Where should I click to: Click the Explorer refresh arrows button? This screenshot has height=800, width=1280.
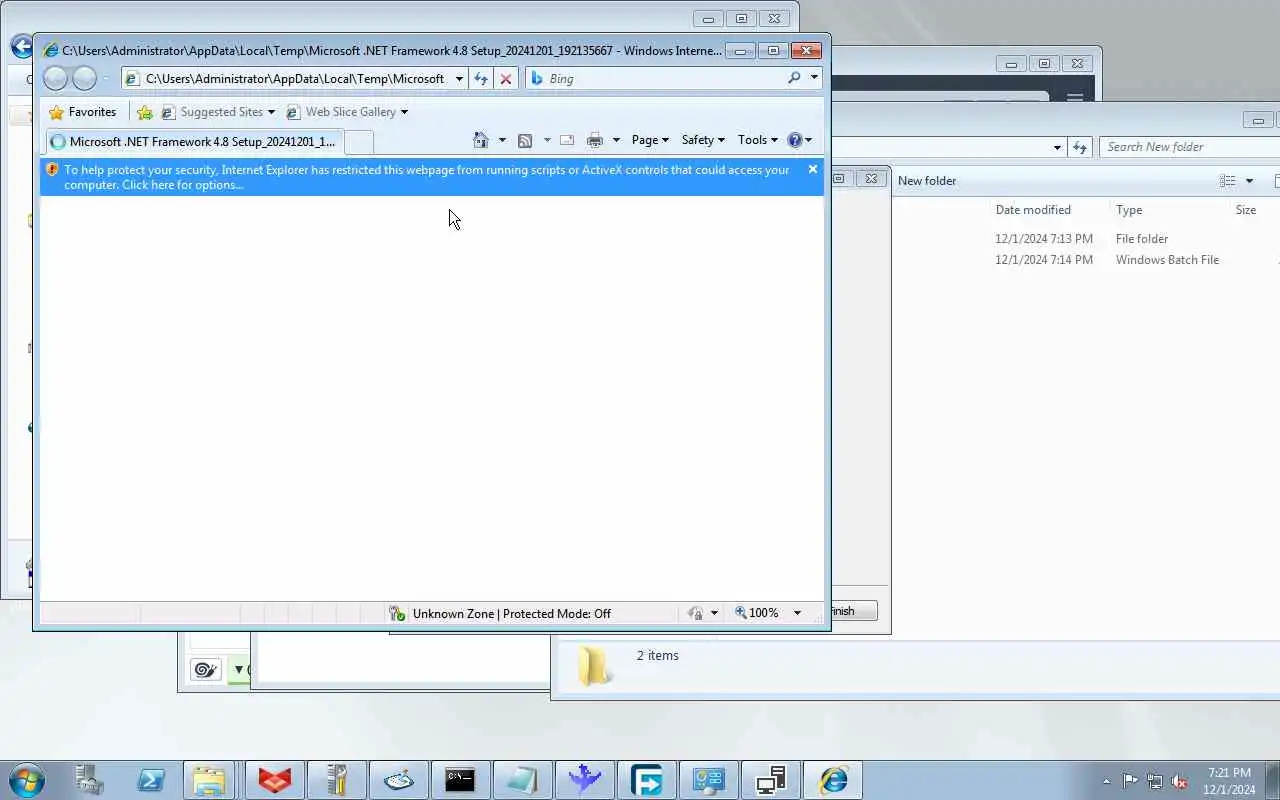[1079, 147]
